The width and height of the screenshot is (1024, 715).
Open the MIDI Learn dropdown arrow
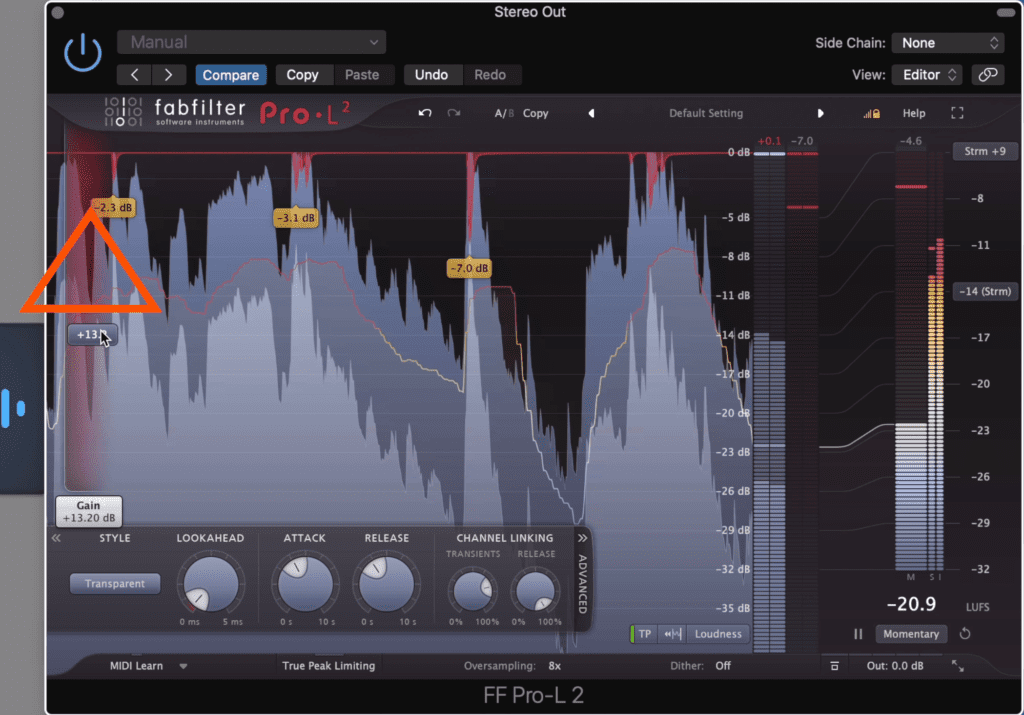(x=184, y=667)
